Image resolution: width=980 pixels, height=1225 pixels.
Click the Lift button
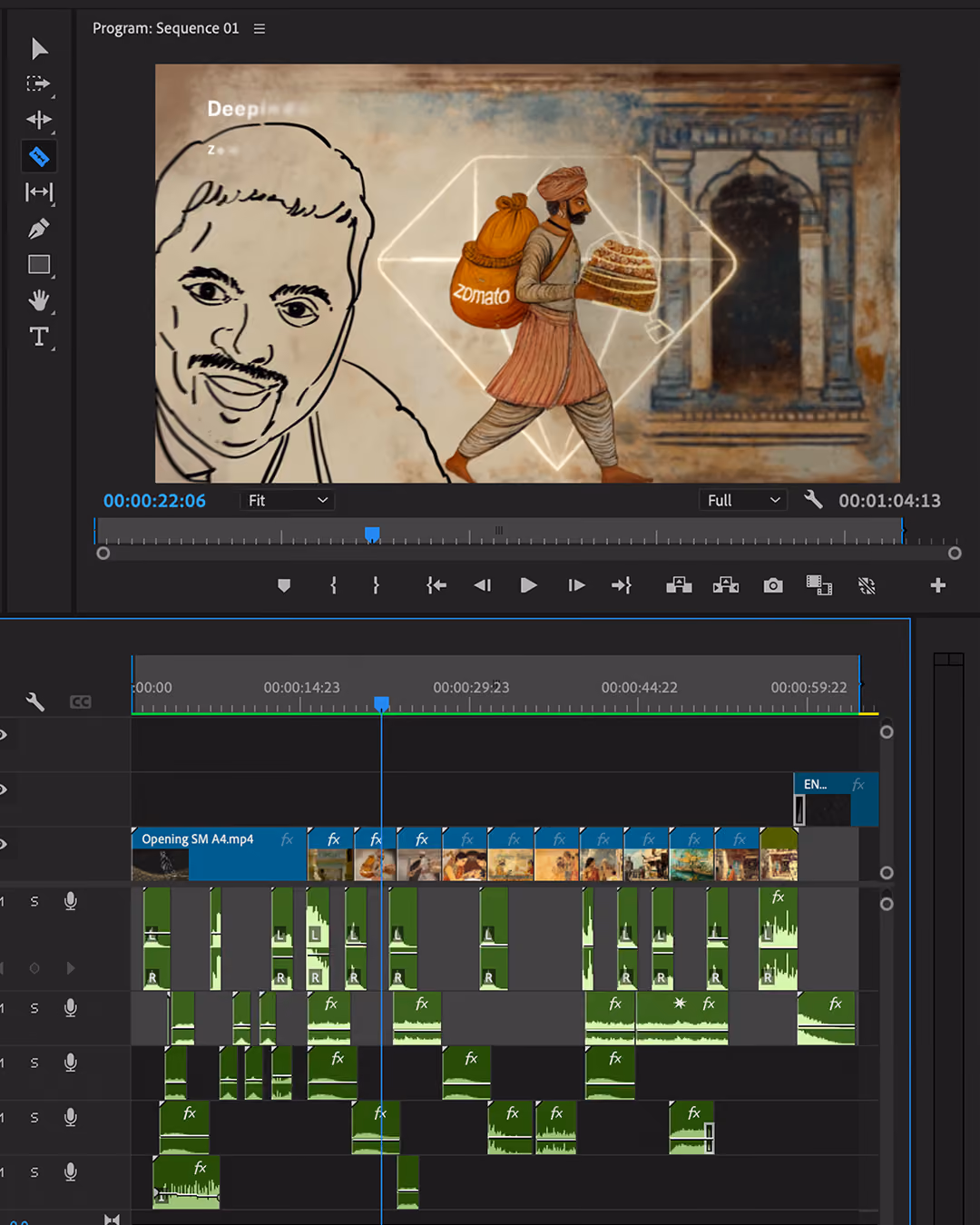point(679,586)
